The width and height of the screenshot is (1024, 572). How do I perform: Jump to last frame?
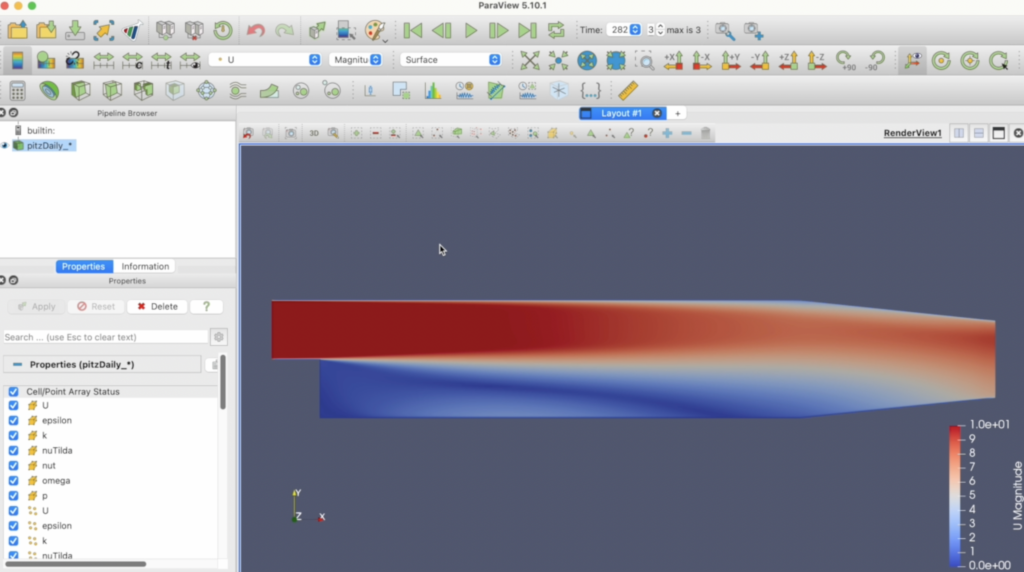coord(527,30)
